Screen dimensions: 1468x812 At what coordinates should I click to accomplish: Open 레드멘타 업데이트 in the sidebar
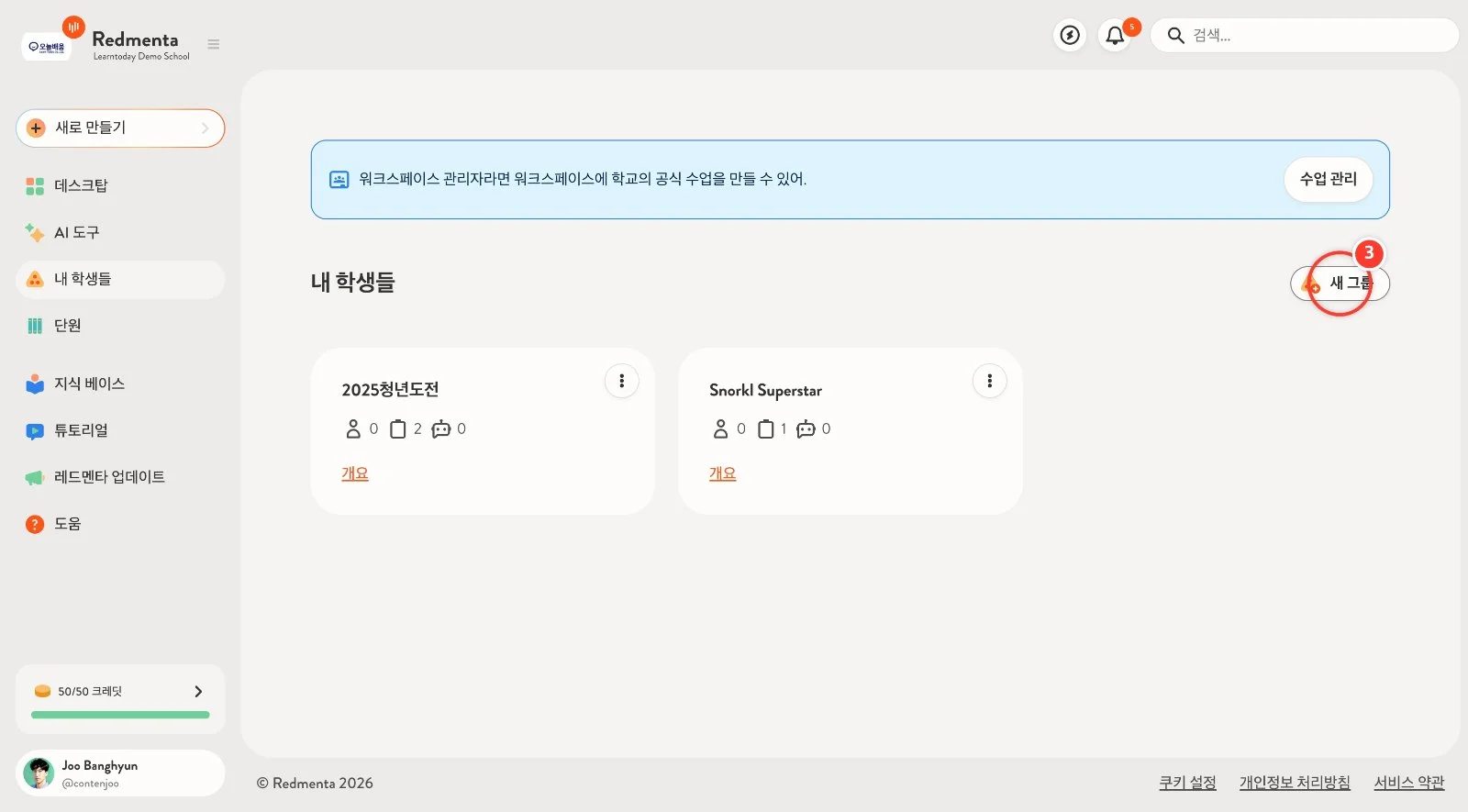tap(120, 477)
